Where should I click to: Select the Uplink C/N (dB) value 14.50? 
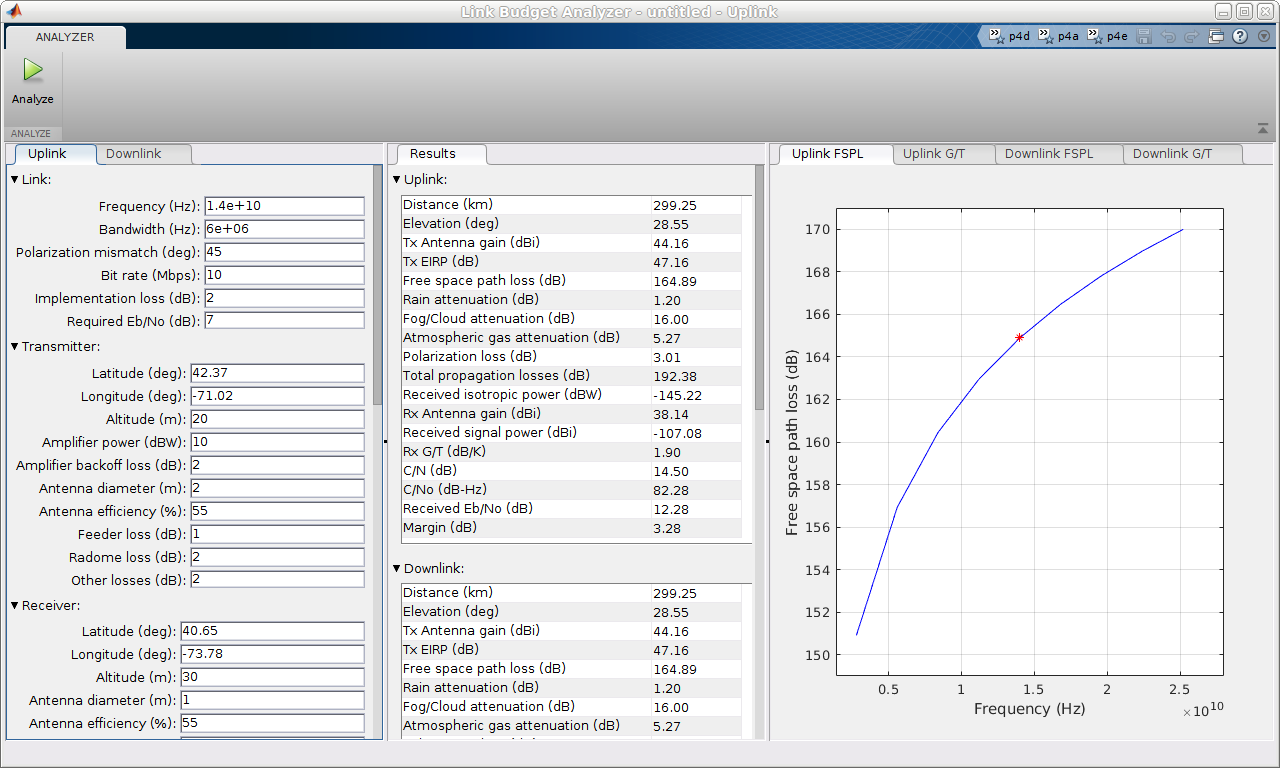(x=671, y=471)
